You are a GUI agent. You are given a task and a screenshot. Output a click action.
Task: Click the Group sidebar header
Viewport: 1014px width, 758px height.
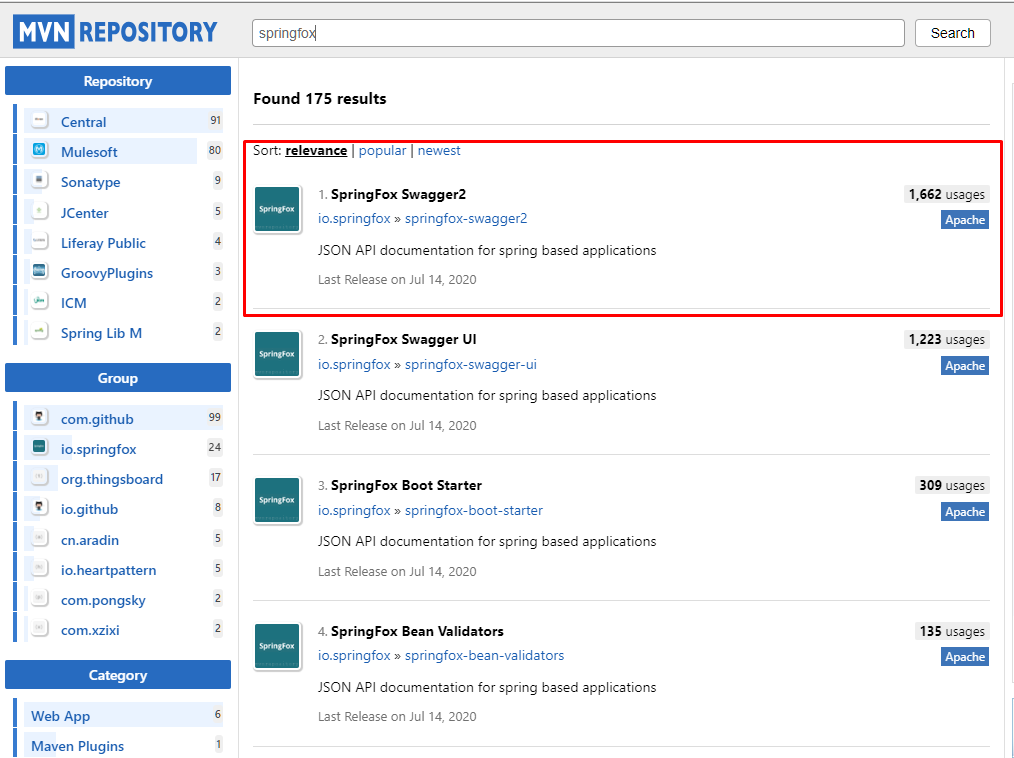(x=118, y=378)
